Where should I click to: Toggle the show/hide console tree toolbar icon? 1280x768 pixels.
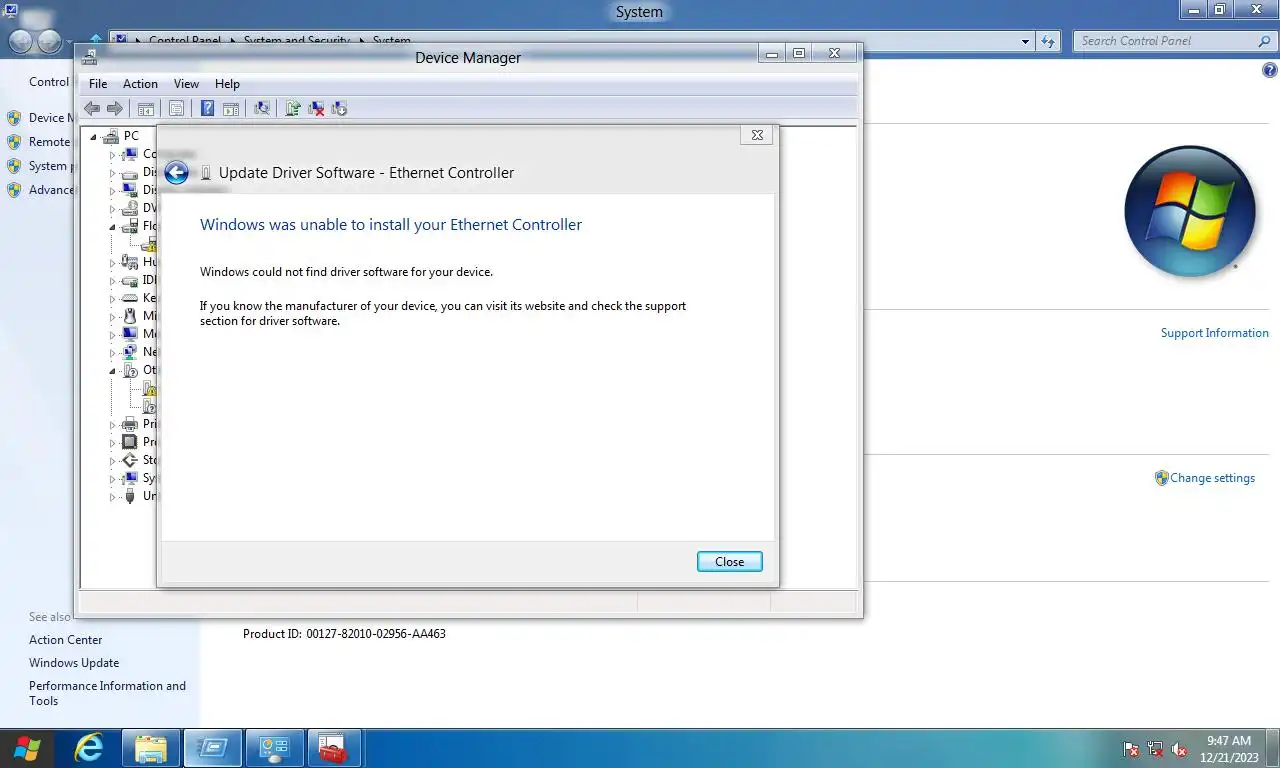146,109
